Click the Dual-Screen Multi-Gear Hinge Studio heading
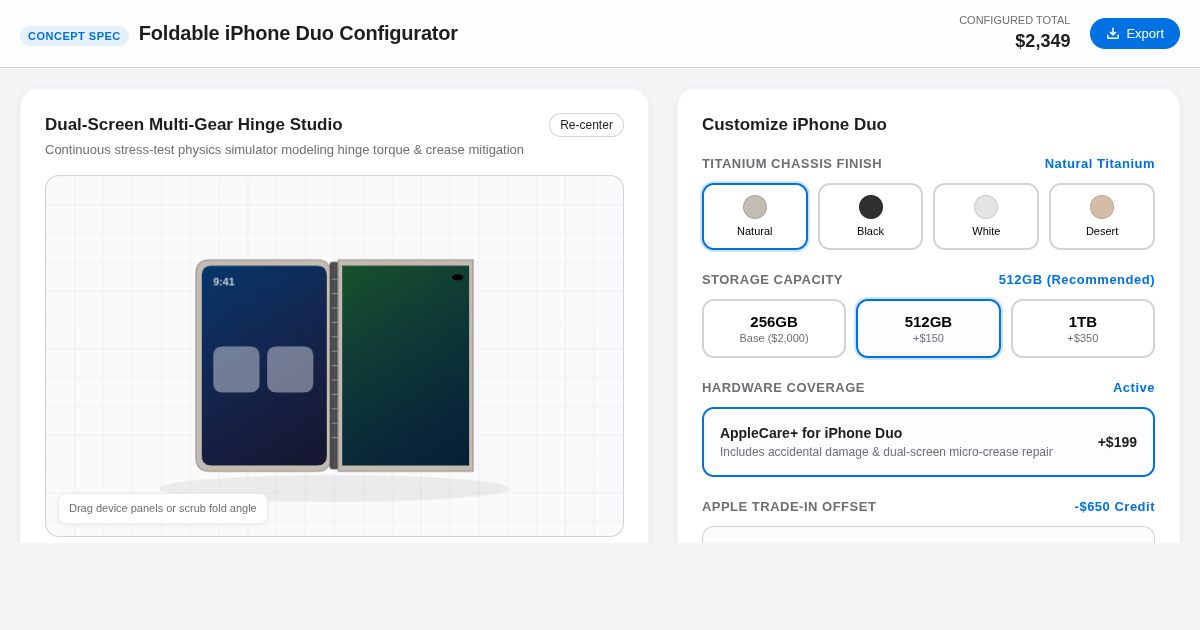1200x630 pixels. [x=194, y=125]
